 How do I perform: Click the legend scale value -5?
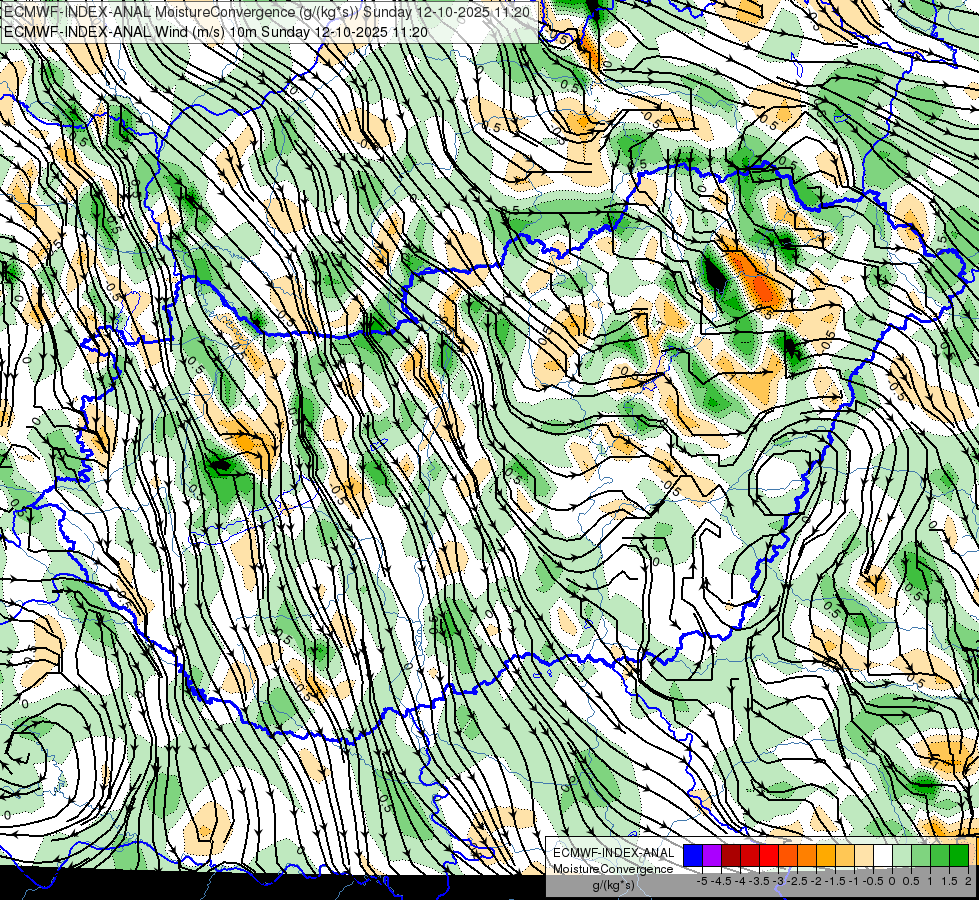[x=702, y=881]
